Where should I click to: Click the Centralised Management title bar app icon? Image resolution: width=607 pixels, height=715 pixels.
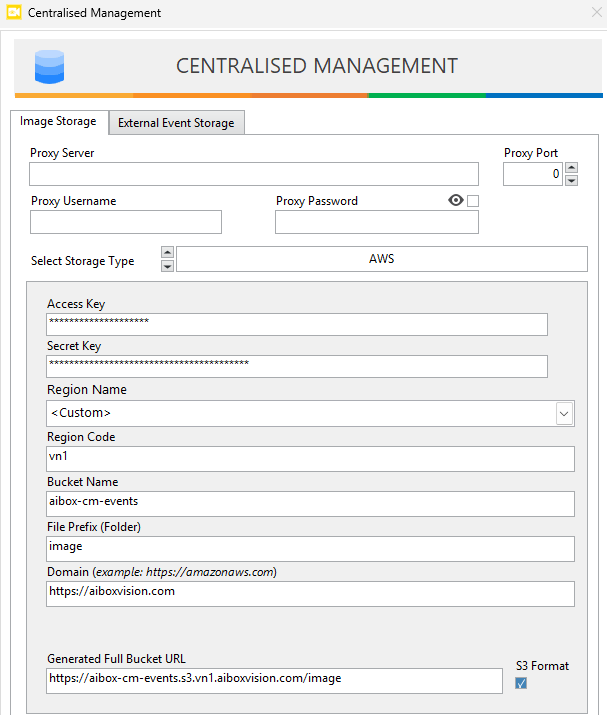pyautogui.click(x=15, y=13)
